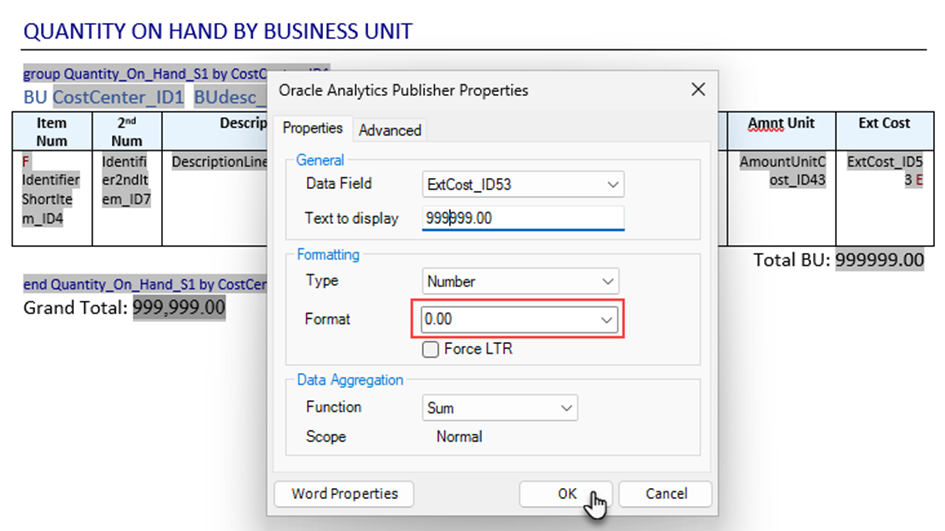This screenshot has width=945, height=531.
Task: Expand the Format dropdown showing 0.00
Action: tap(518, 319)
